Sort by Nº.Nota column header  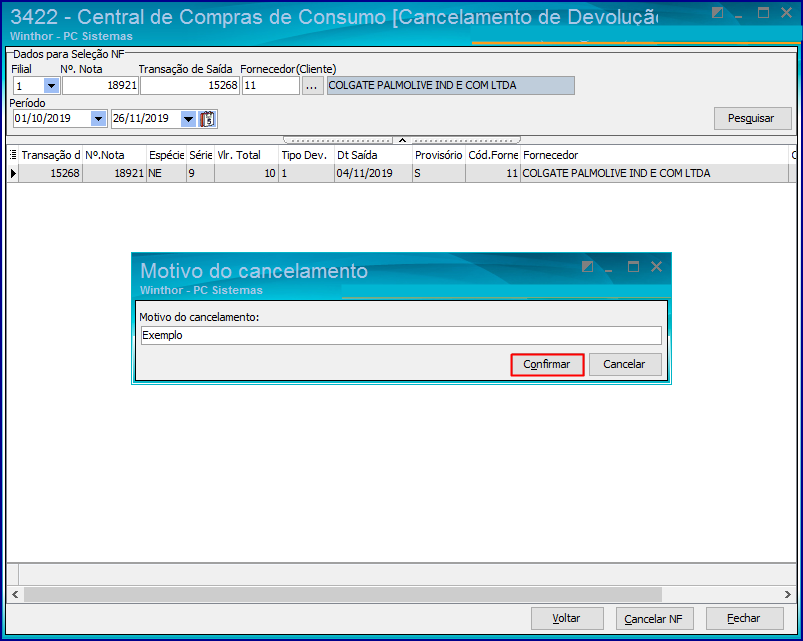[x=114, y=155]
